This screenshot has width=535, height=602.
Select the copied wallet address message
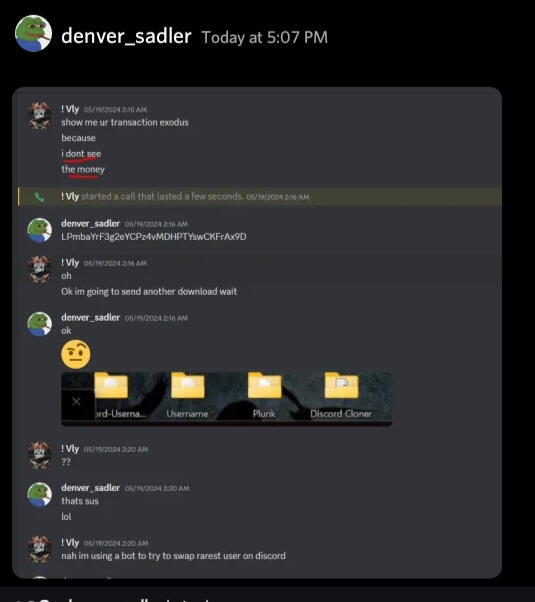coord(154,236)
